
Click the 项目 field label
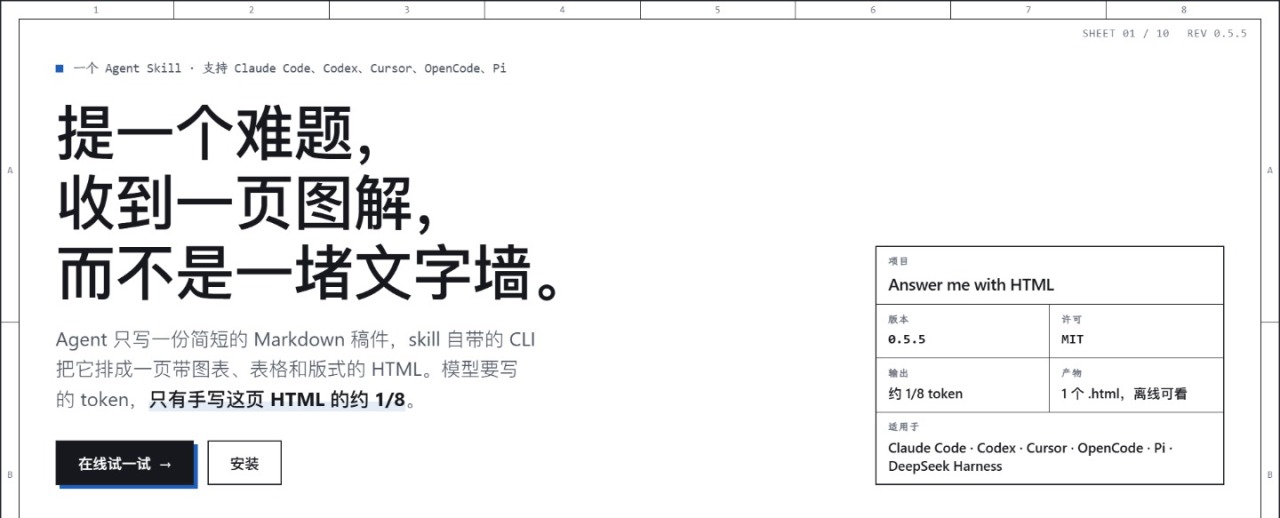[x=898, y=261]
